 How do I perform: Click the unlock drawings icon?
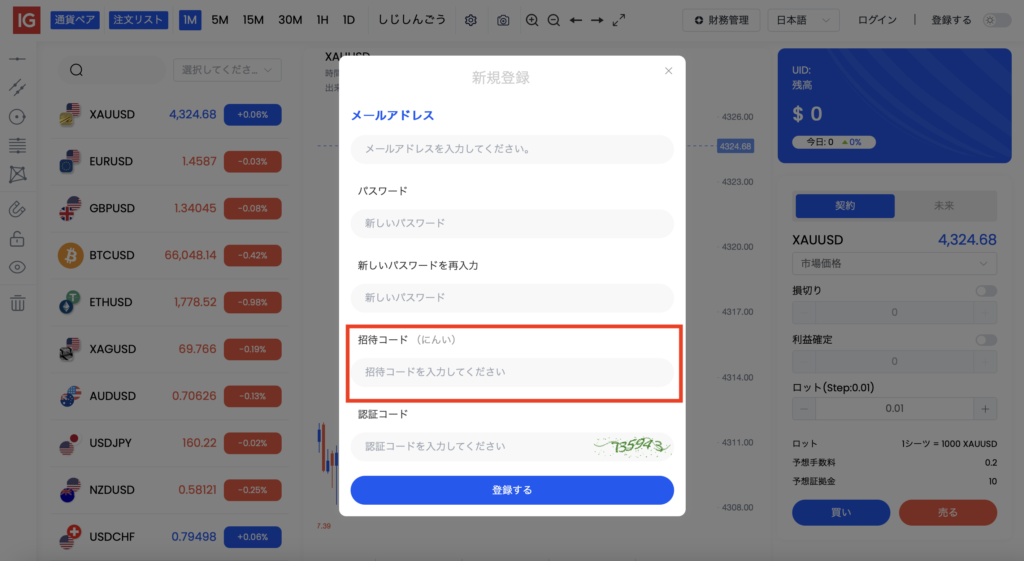tap(18, 238)
